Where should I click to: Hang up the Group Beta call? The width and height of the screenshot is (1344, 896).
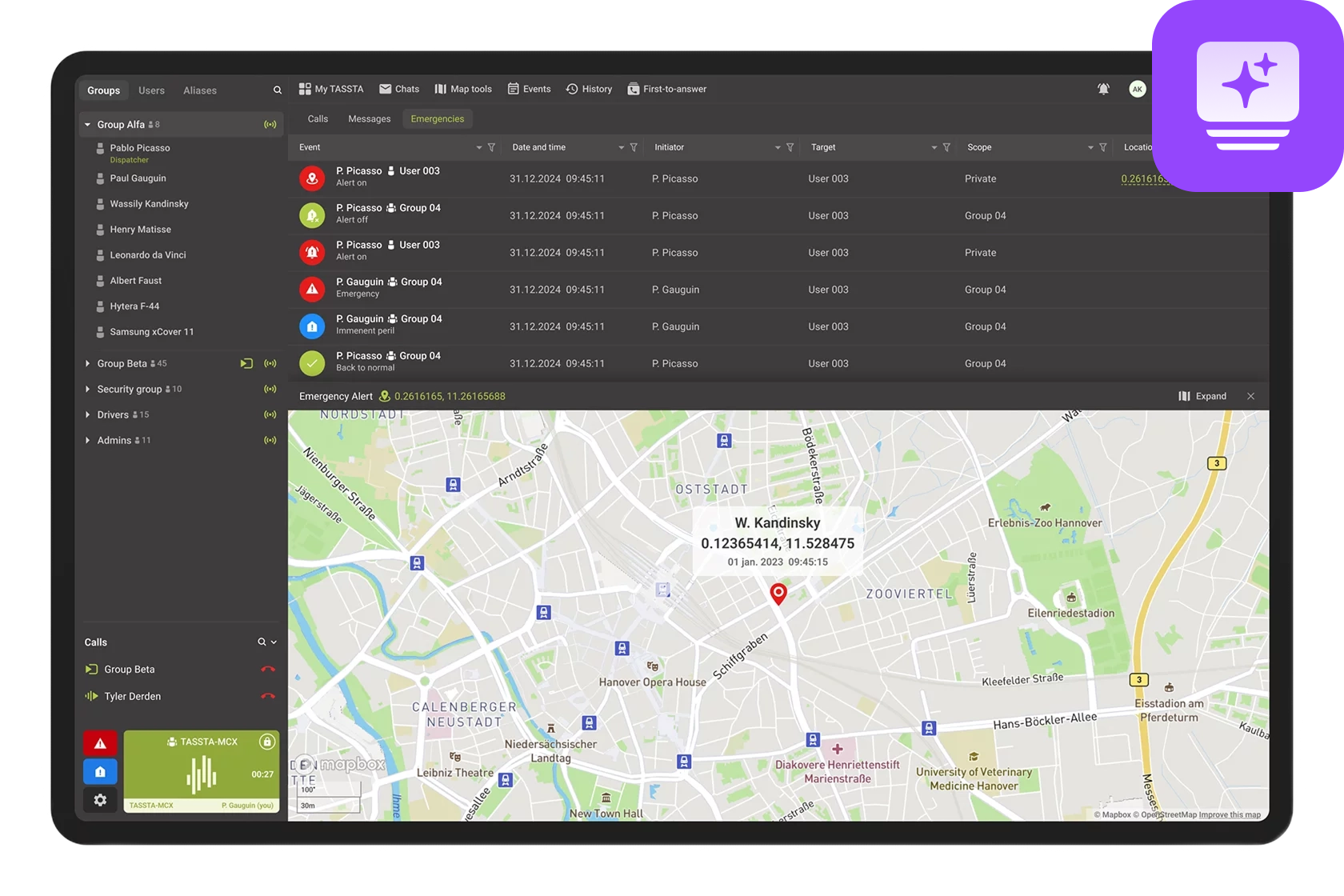click(268, 670)
